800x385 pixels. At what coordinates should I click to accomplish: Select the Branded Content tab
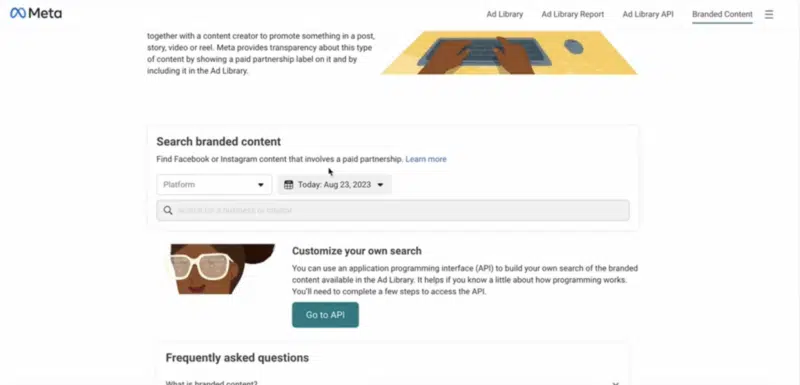(722, 14)
